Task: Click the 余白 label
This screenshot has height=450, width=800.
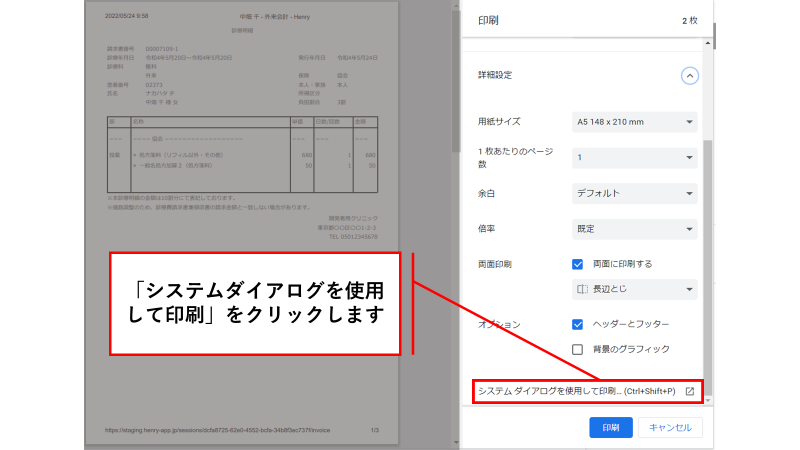Action: coord(486,193)
